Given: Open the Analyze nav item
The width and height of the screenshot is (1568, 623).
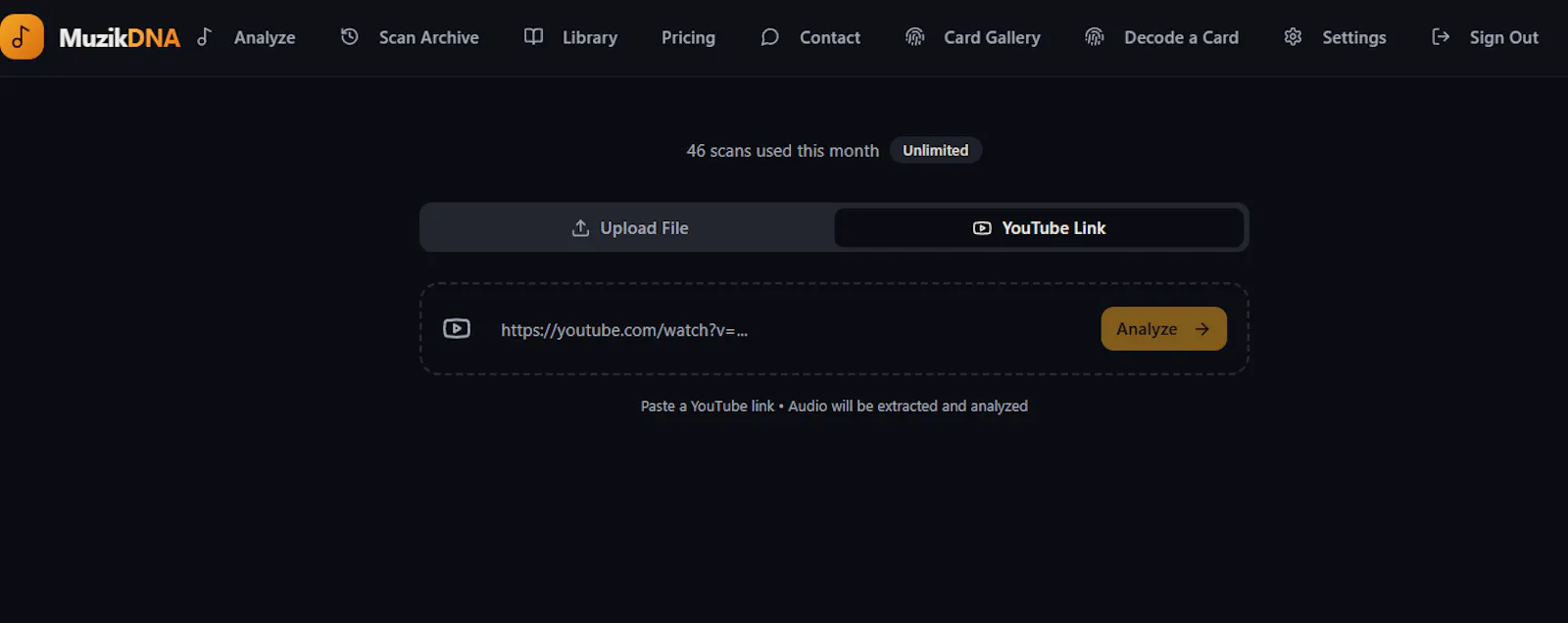Looking at the screenshot, I should pyautogui.click(x=265, y=37).
